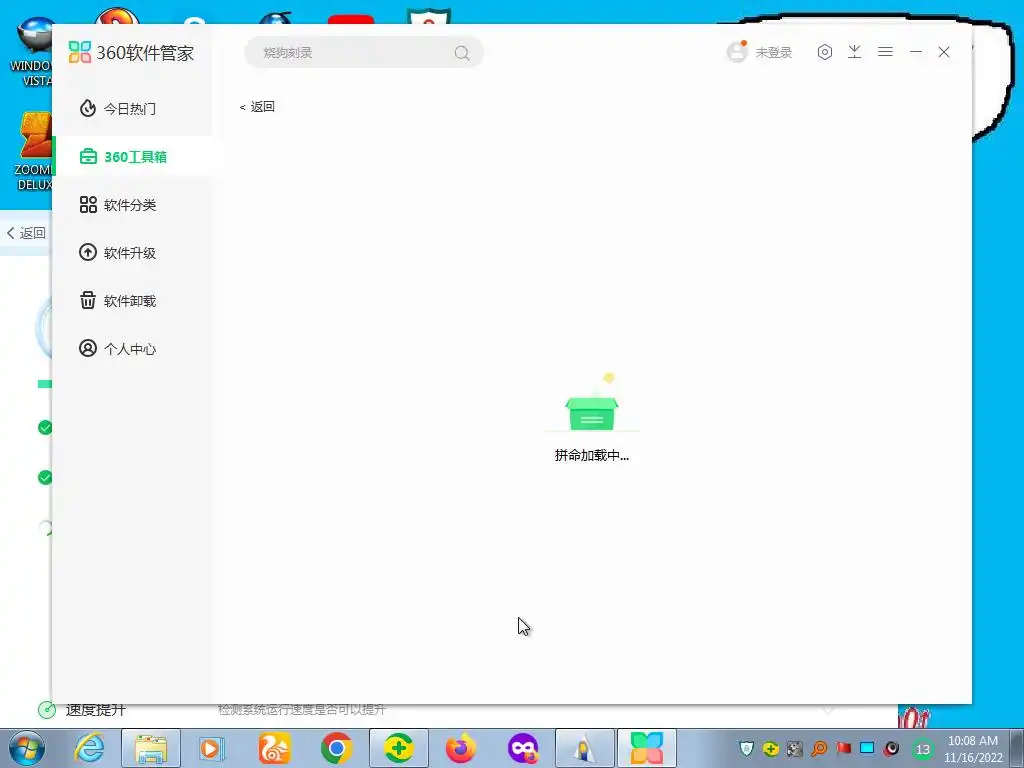Click 未登录 to sign in
The width and height of the screenshot is (1024, 768).
click(x=774, y=52)
